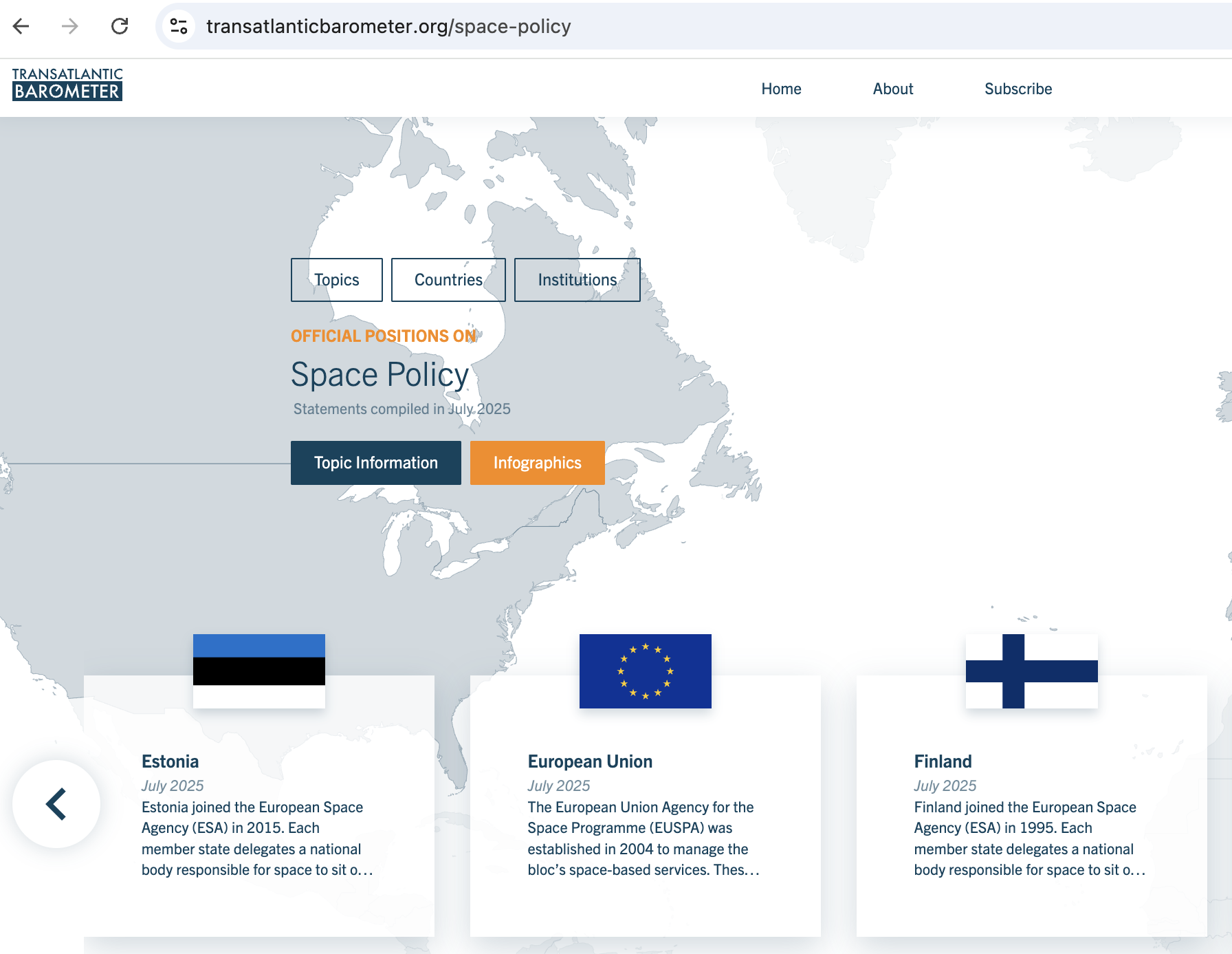Click the July 2025 date under Estonia
Screen dimensions: 1232x954
(x=173, y=785)
